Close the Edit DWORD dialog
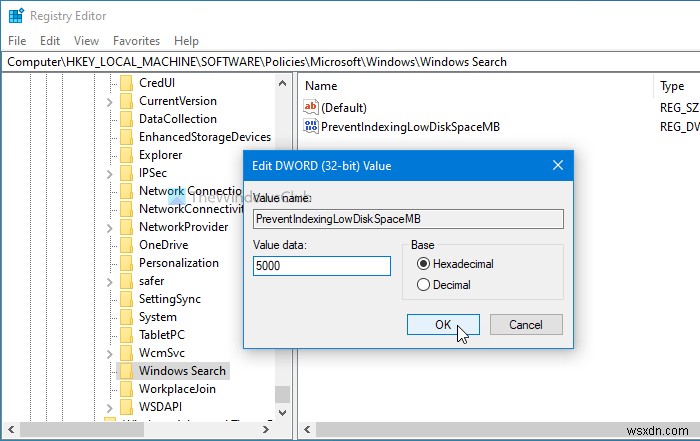 [558, 166]
